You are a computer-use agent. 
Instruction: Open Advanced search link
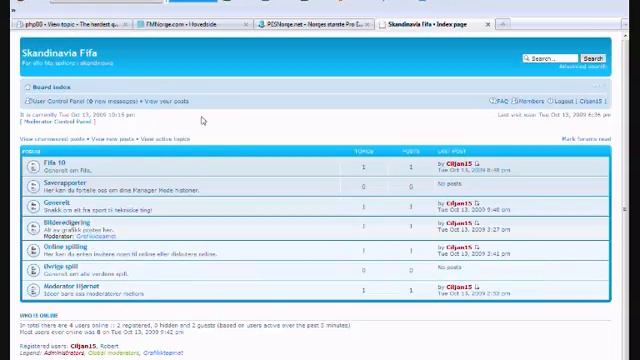coord(582,67)
